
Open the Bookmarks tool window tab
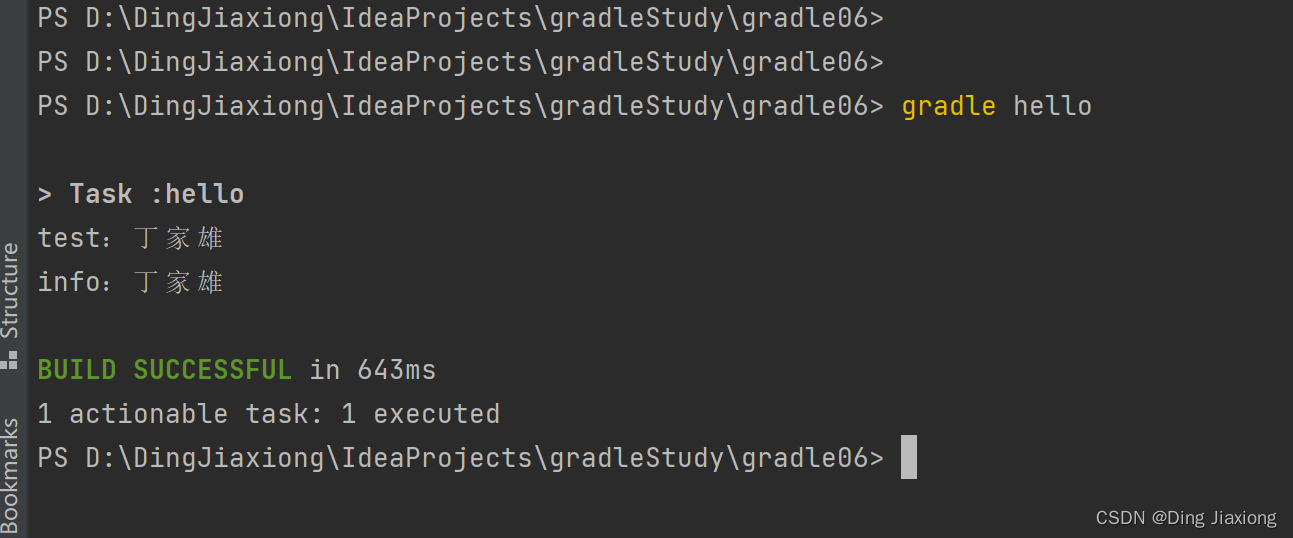point(11,473)
